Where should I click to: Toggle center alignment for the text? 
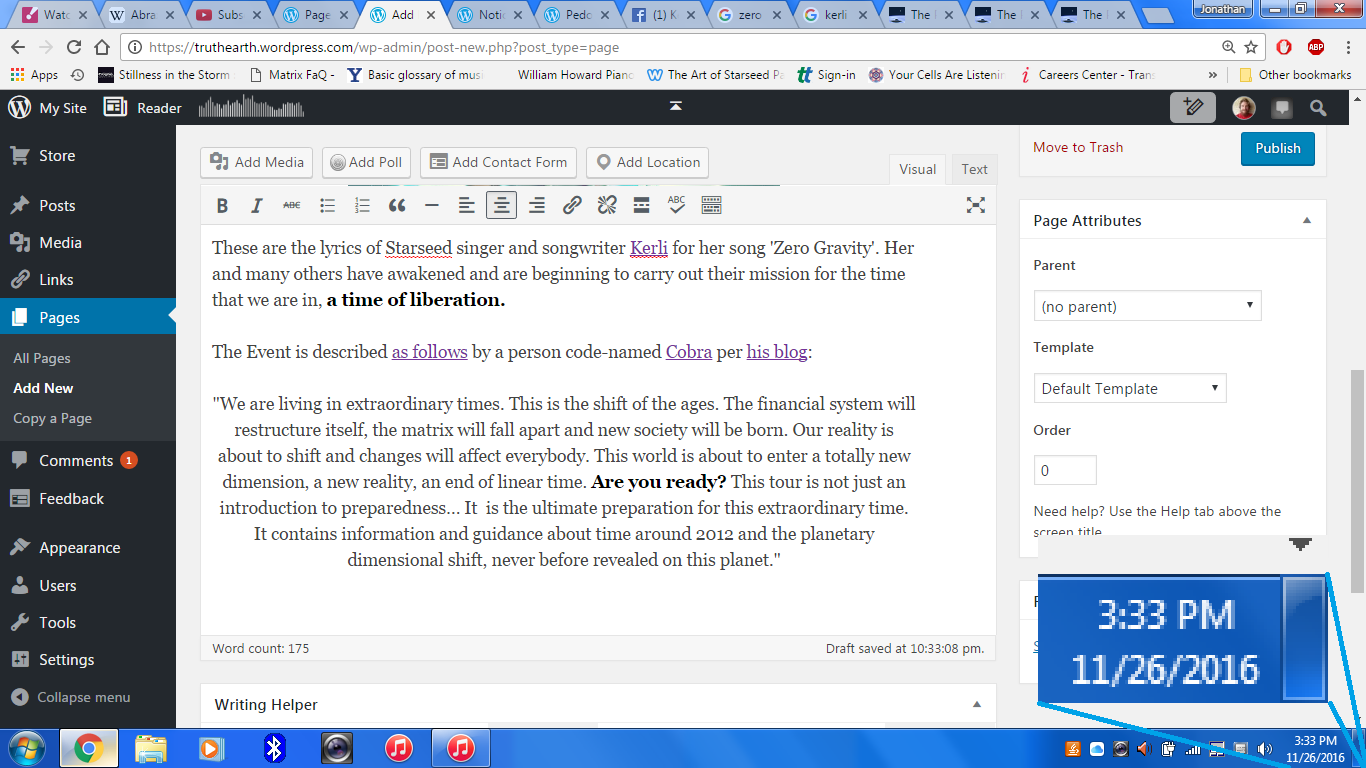pos(502,205)
